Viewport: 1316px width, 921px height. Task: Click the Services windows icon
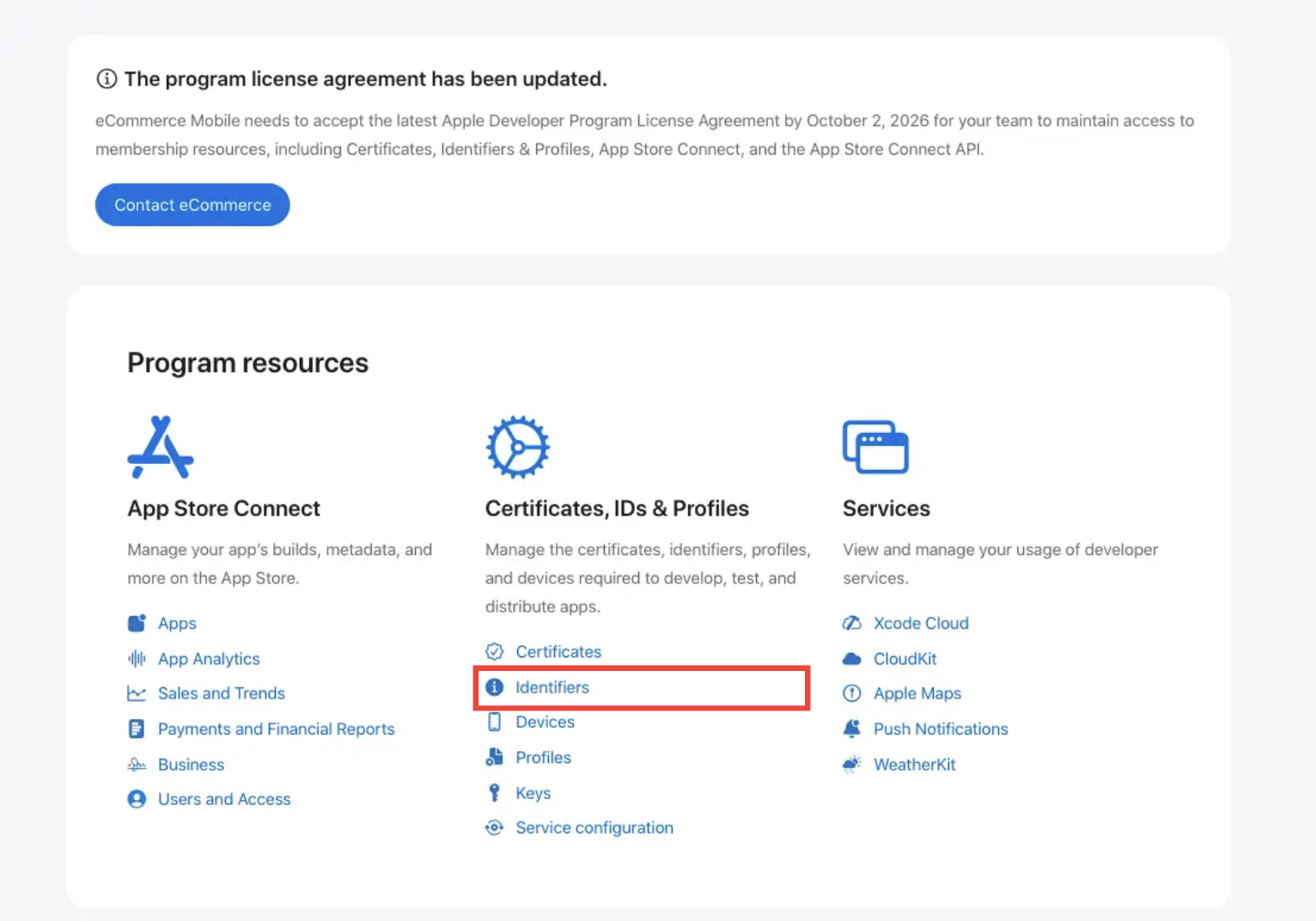(875, 447)
